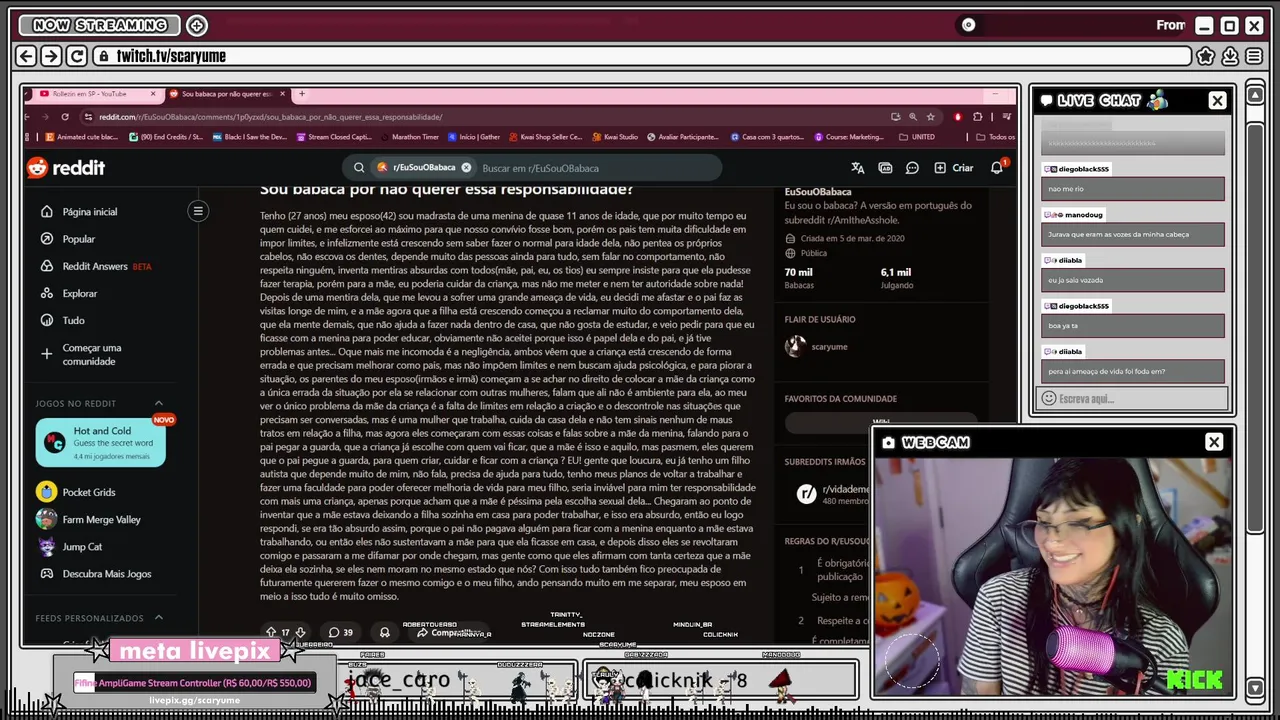This screenshot has width=1280, height=720.
Task: Click the outer scrollbar down arrow
Action: pos(1255,687)
